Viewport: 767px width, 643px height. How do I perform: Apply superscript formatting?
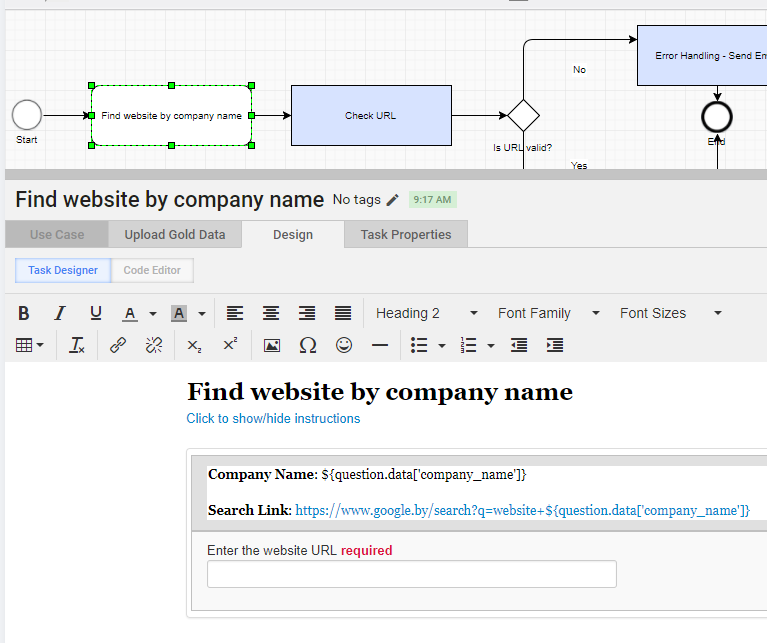(230, 345)
